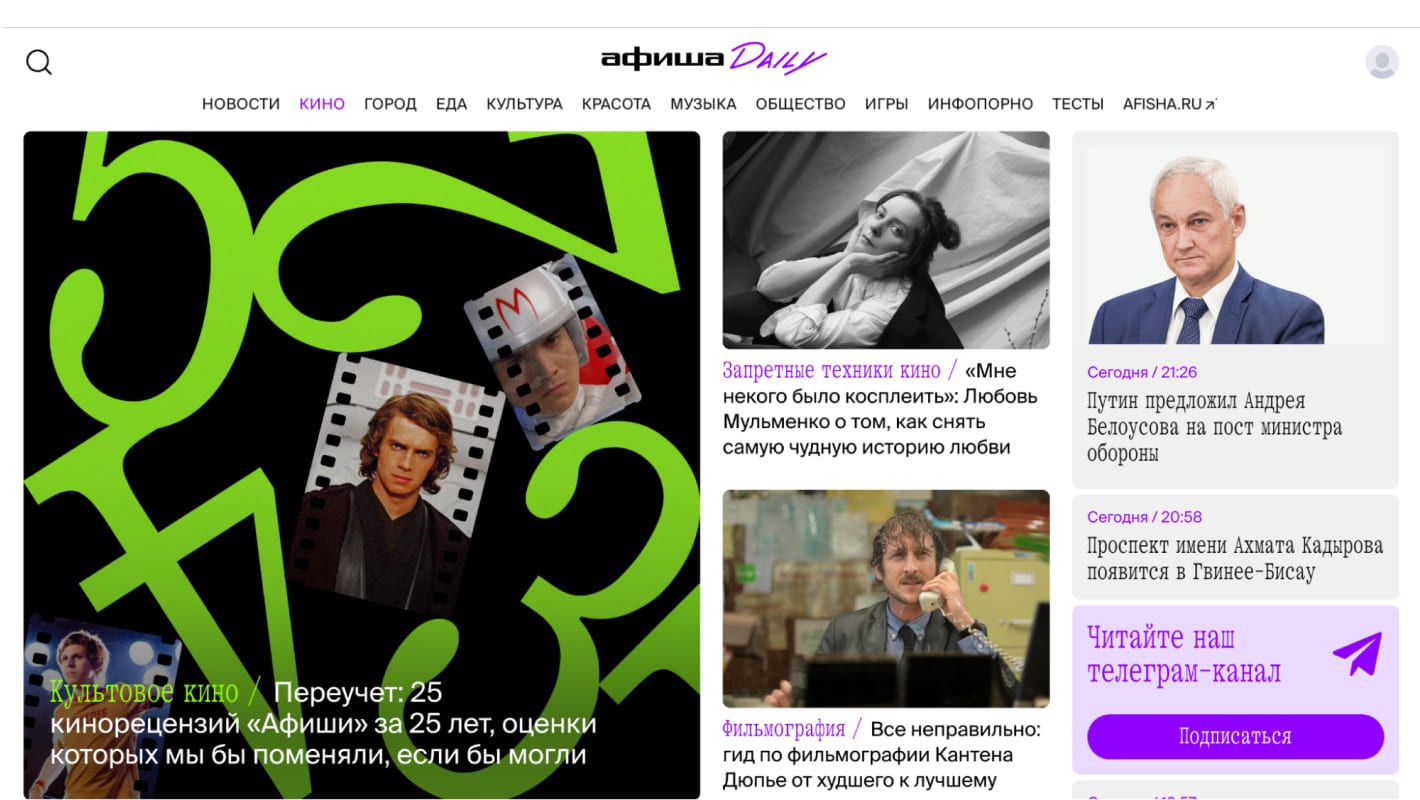Open the ТЕСТЫ section
The image size is (1420, 800).
click(x=1078, y=104)
